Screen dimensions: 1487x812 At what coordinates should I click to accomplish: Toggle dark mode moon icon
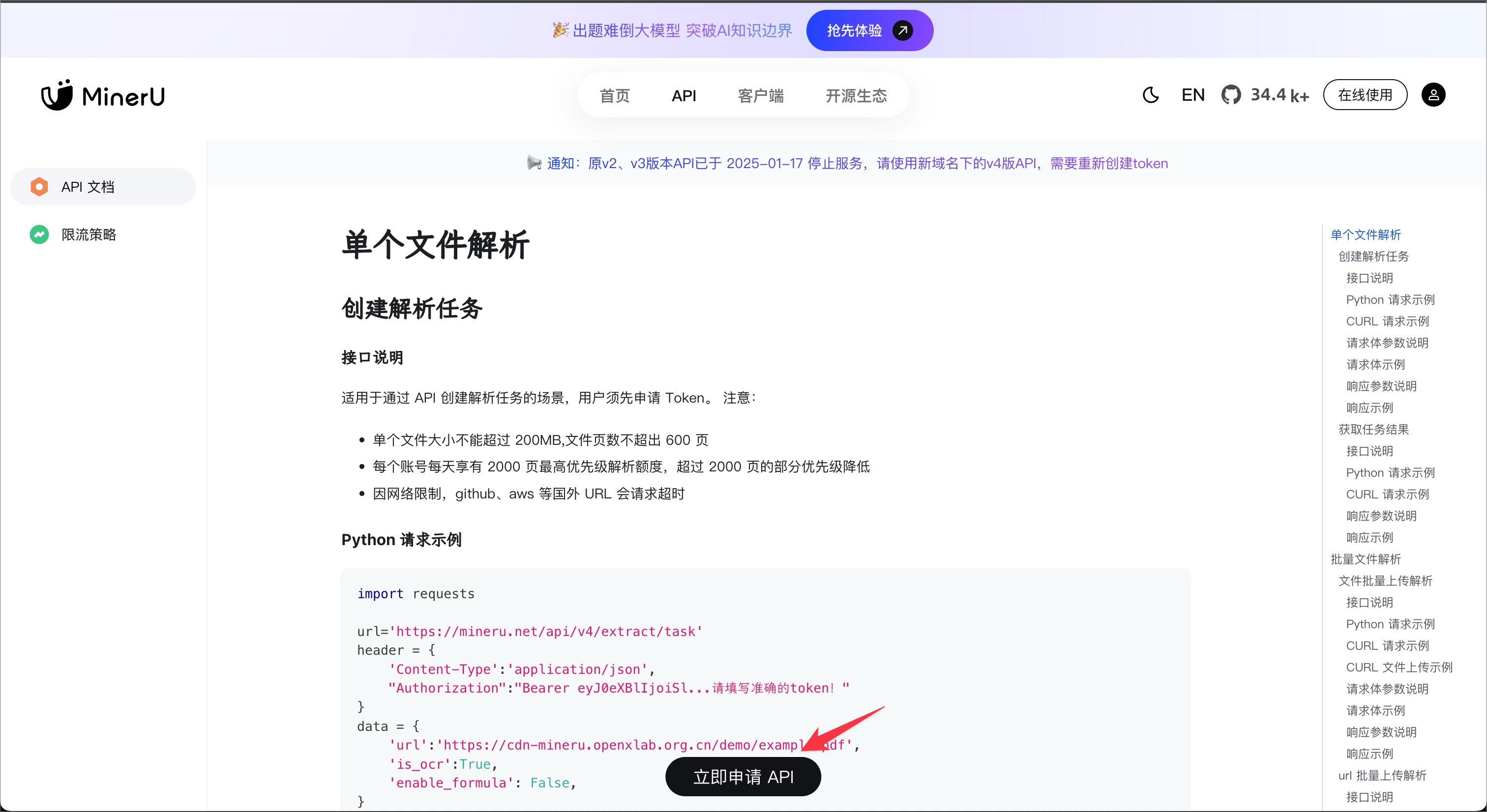point(1151,95)
